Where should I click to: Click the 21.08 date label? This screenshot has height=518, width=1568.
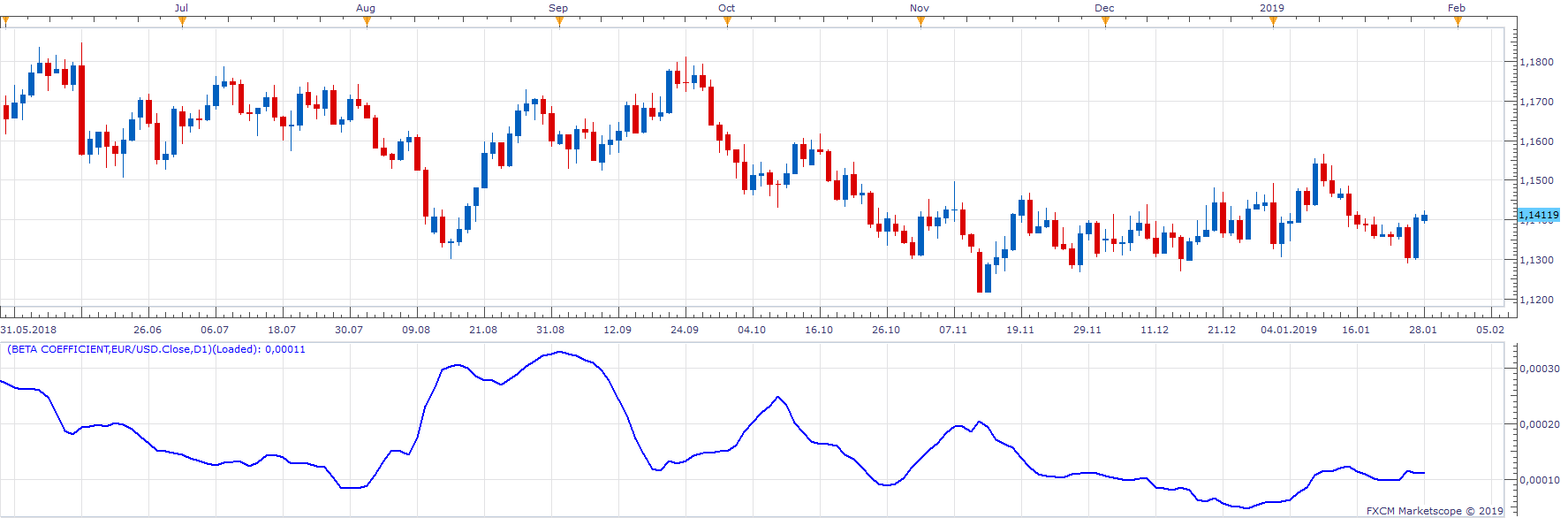(483, 330)
